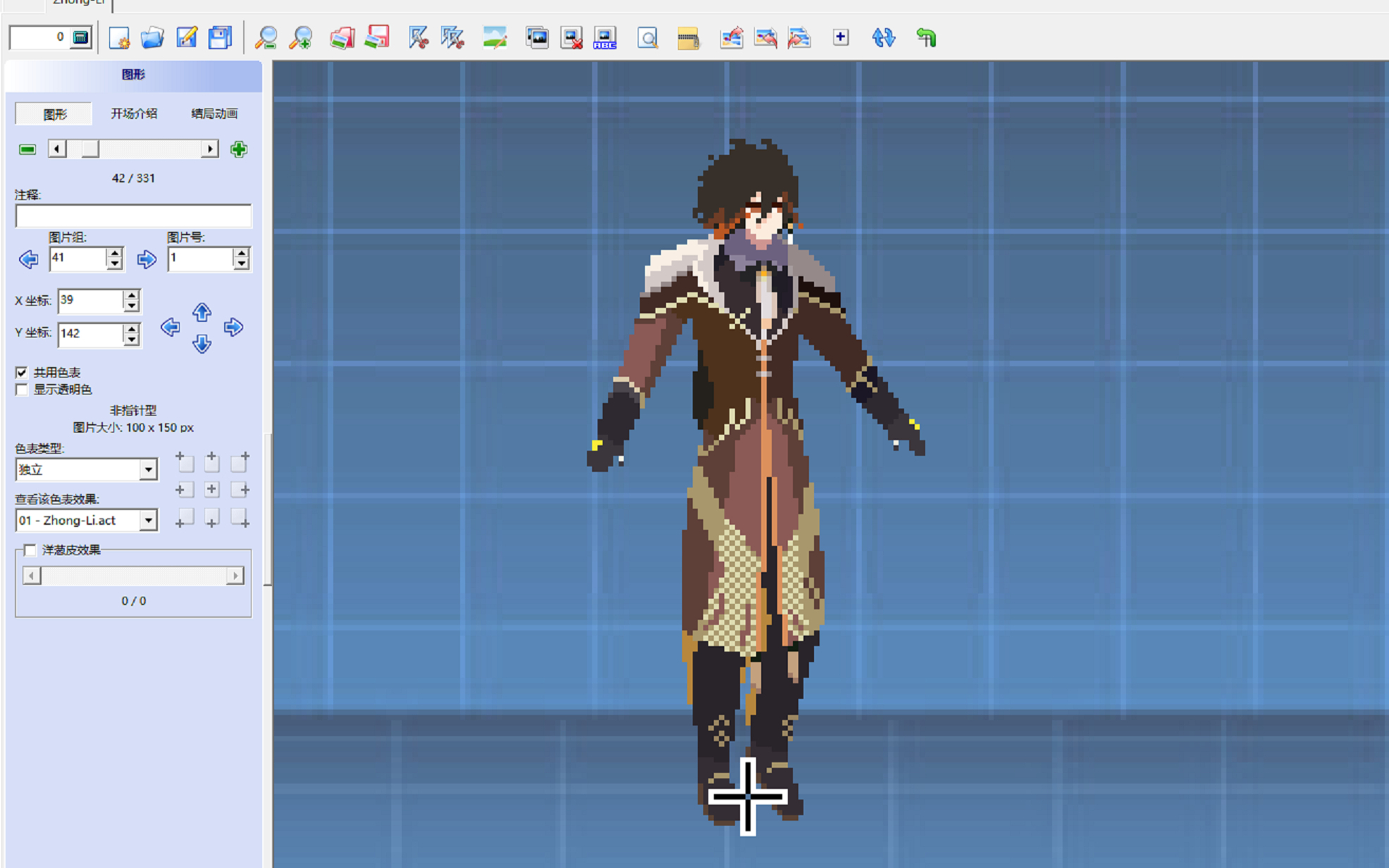Click the yellow zipped folder icon
Screen dimensions: 1389x868
pos(688,37)
